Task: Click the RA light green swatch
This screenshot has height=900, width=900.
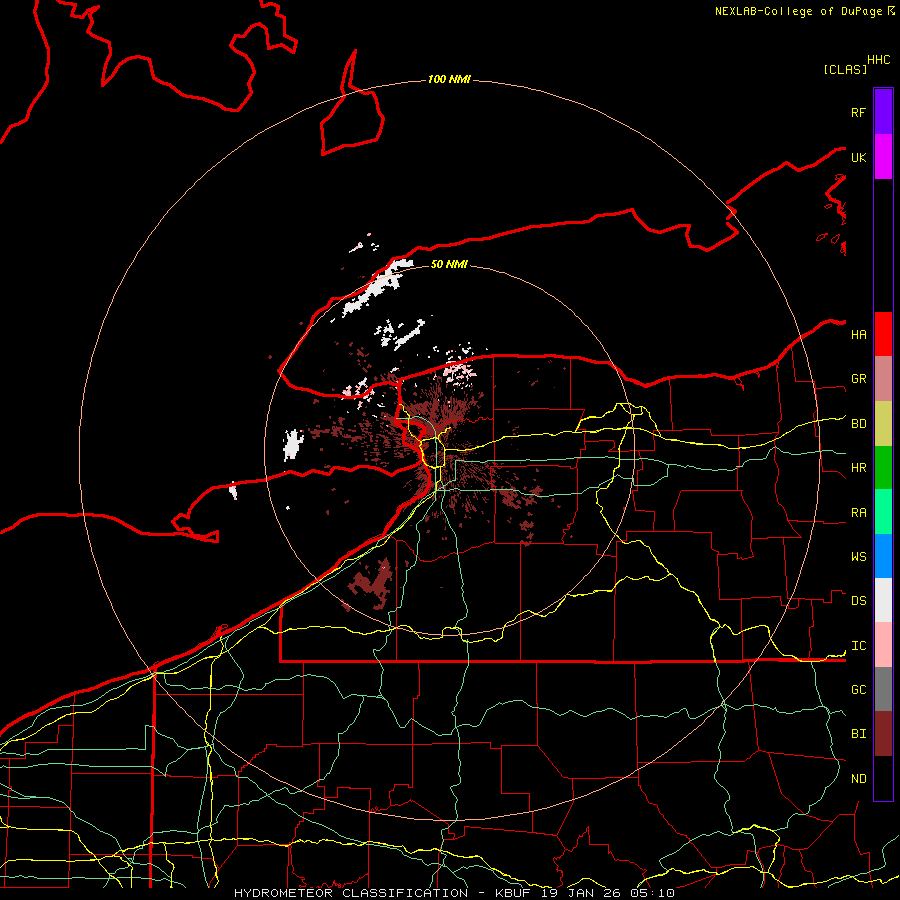Action: coord(883,512)
